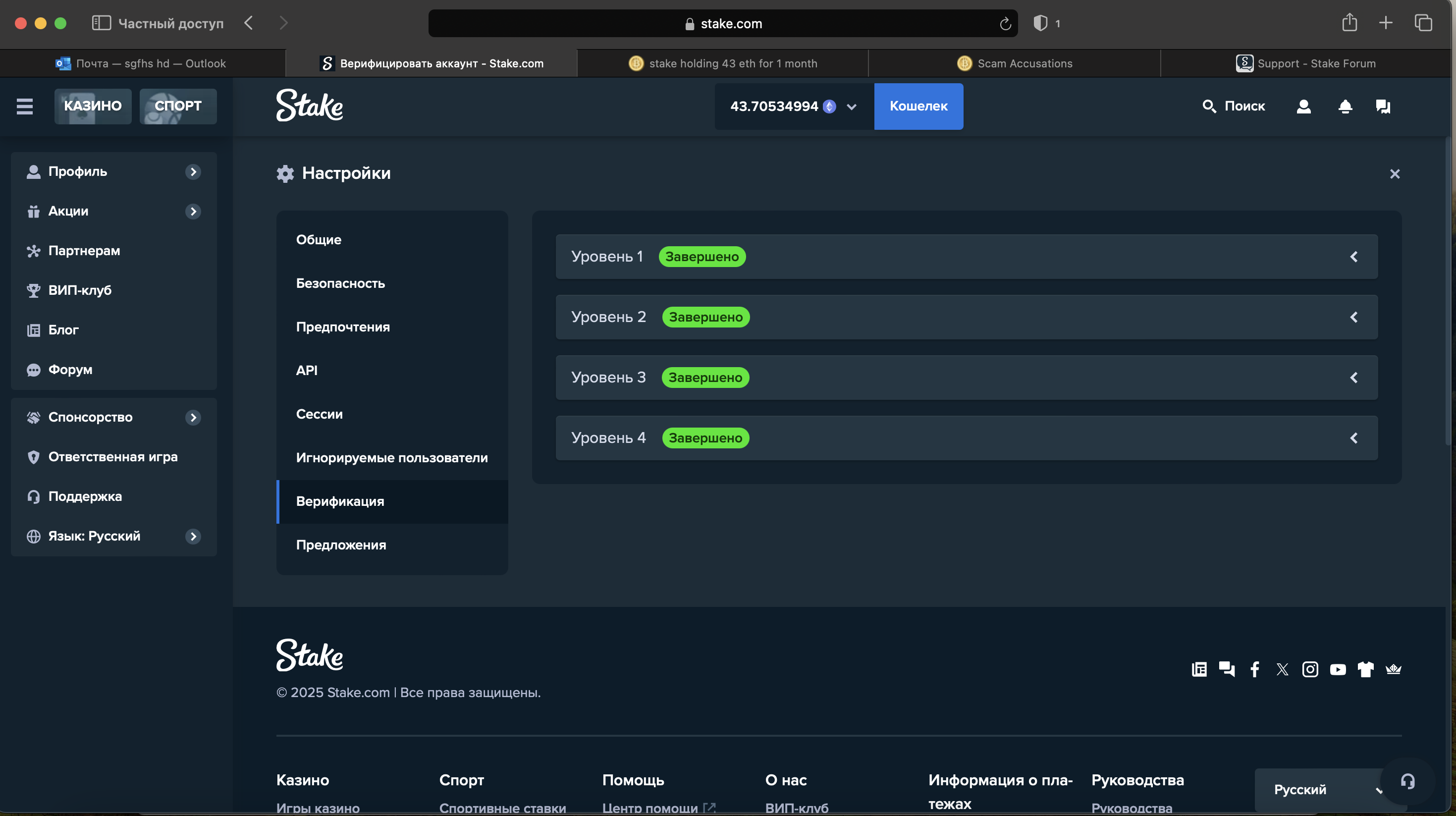Expand the Спонсорство sidebar submenu
The image size is (1456, 816).
[193, 418]
